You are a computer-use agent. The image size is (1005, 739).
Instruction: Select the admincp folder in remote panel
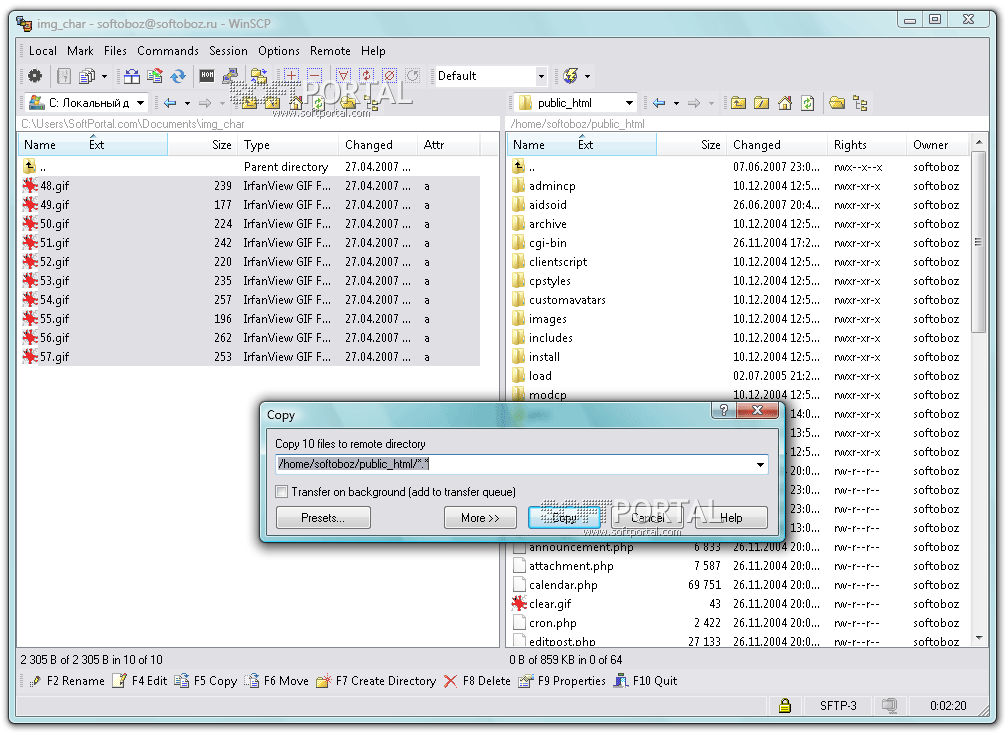coord(552,186)
